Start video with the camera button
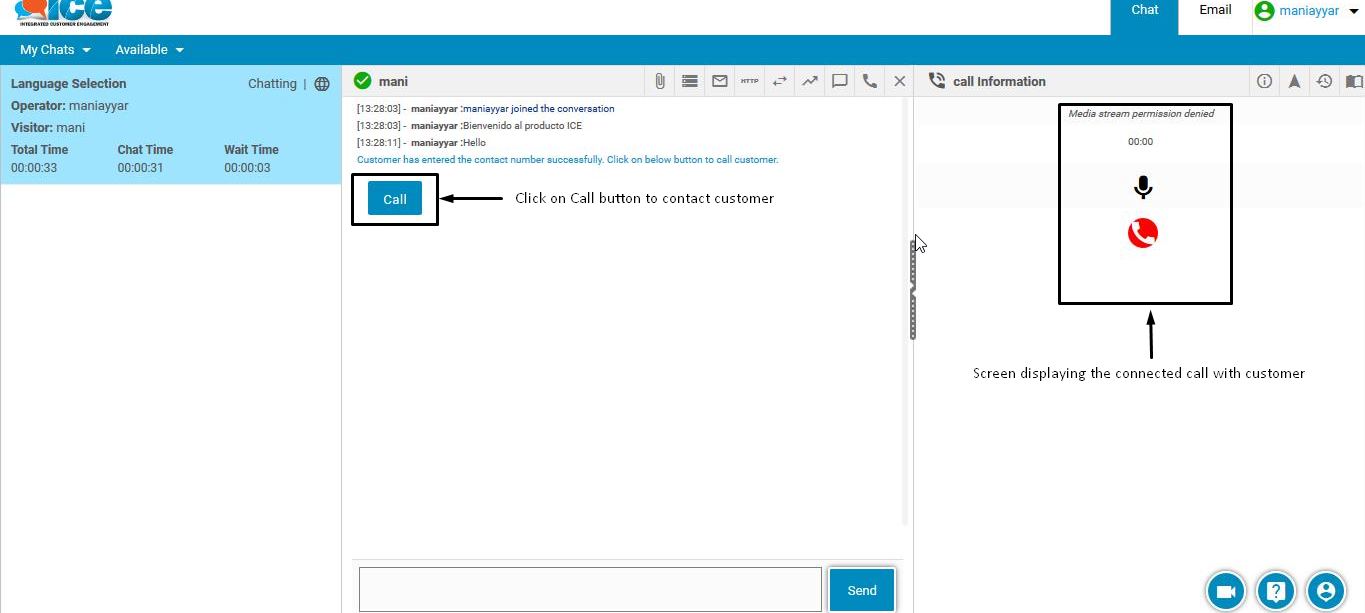Viewport: 1365px width, 613px height. pyautogui.click(x=1225, y=591)
